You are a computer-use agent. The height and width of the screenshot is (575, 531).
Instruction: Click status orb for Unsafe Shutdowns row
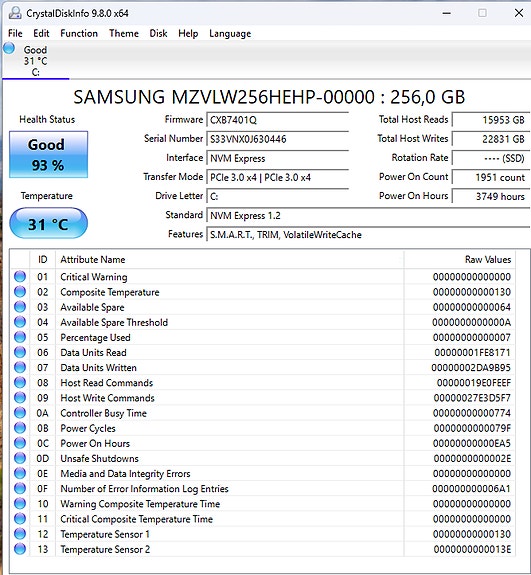pos(20,458)
